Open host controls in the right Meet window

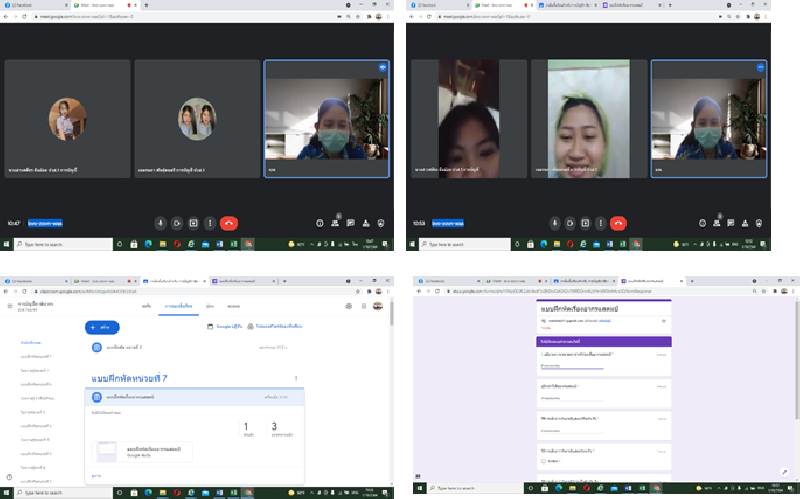click(x=761, y=223)
